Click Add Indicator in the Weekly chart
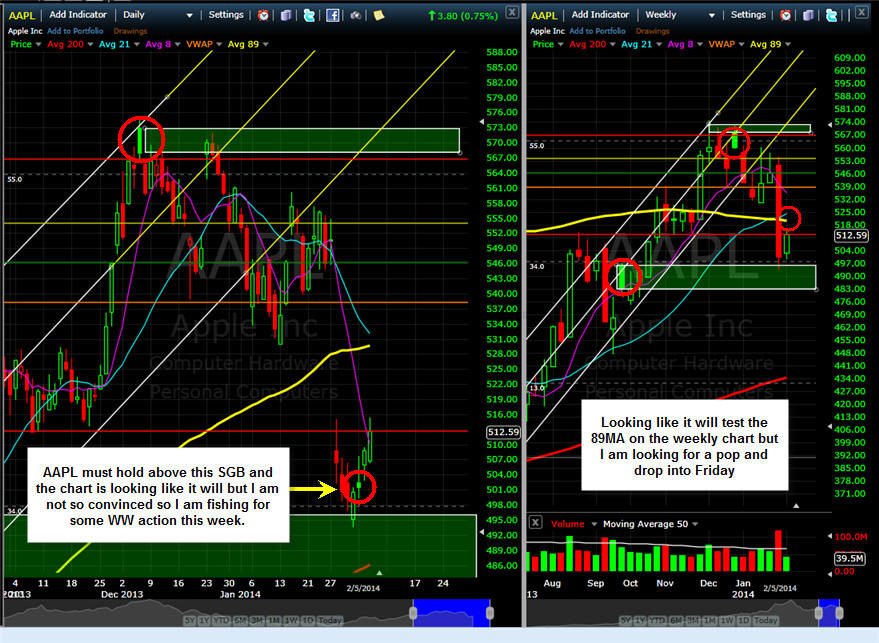 tap(600, 15)
